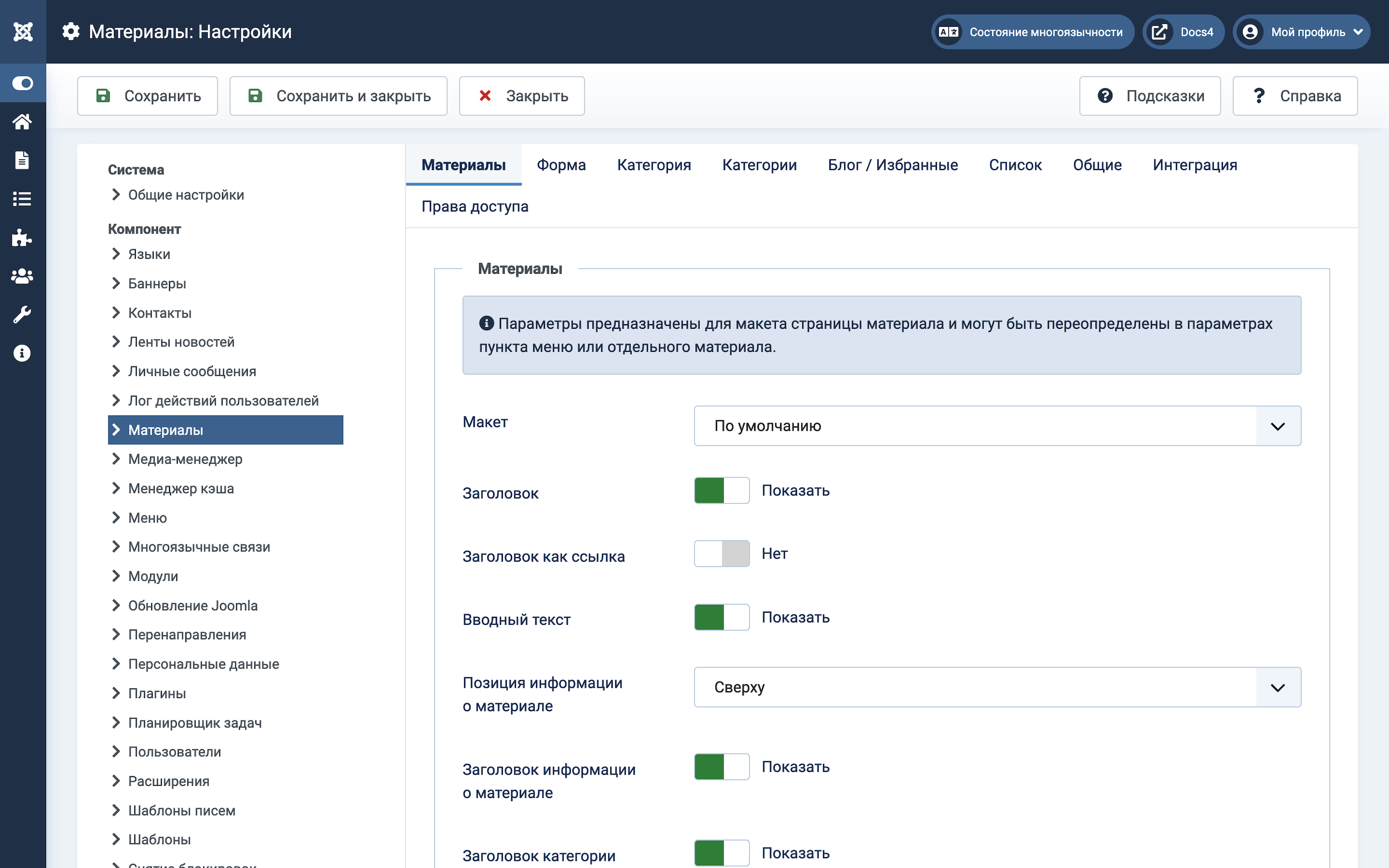This screenshot has width=1389, height=868.
Task: Expand the Мой профиль user menu
Action: point(1301,32)
